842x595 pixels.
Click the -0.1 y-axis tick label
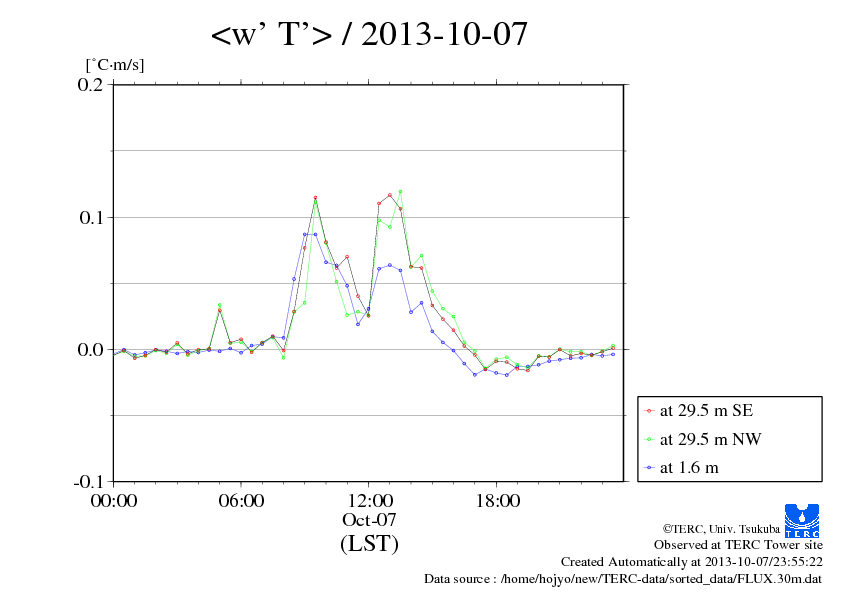click(x=89, y=481)
